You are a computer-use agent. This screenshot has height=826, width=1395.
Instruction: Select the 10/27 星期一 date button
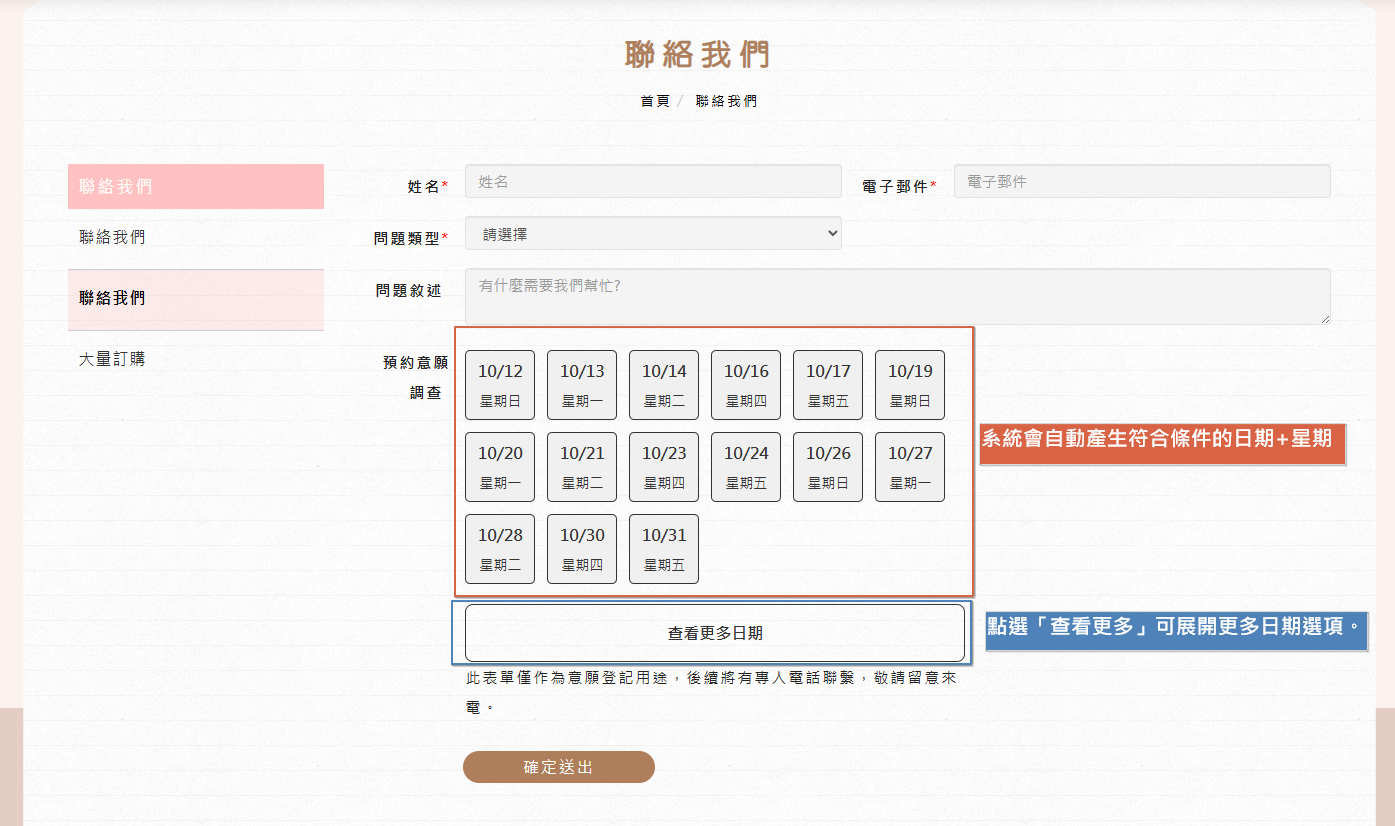coord(910,467)
